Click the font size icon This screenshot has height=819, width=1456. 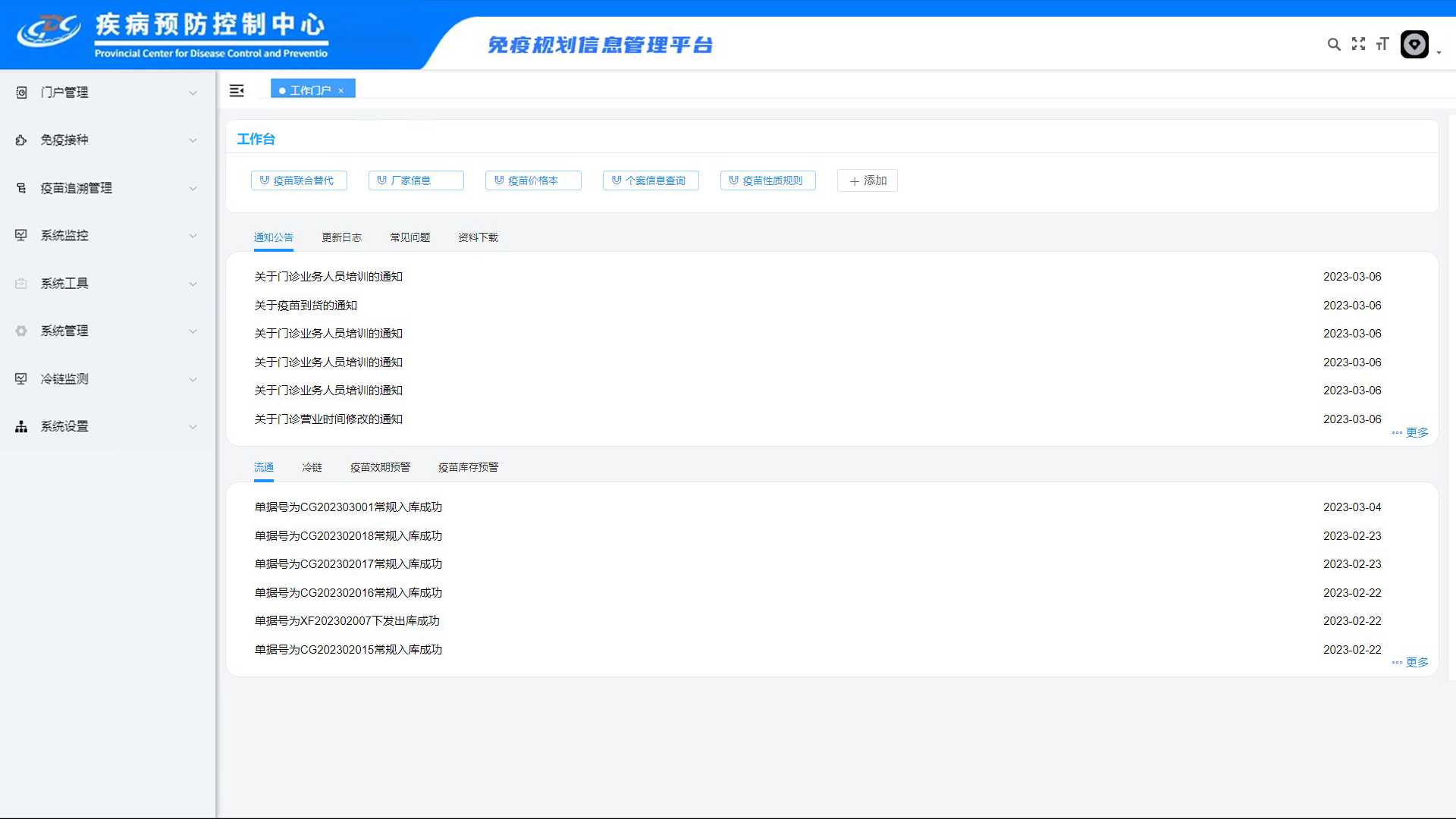click(1382, 44)
